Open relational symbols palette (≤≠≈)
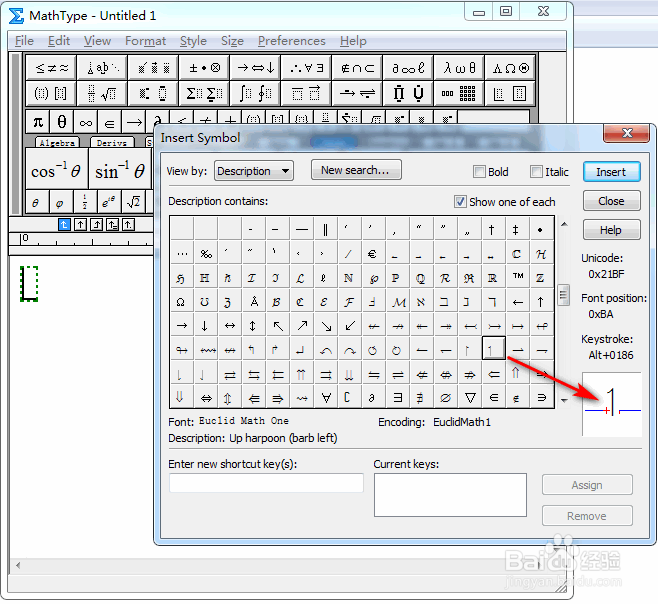 (51, 68)
